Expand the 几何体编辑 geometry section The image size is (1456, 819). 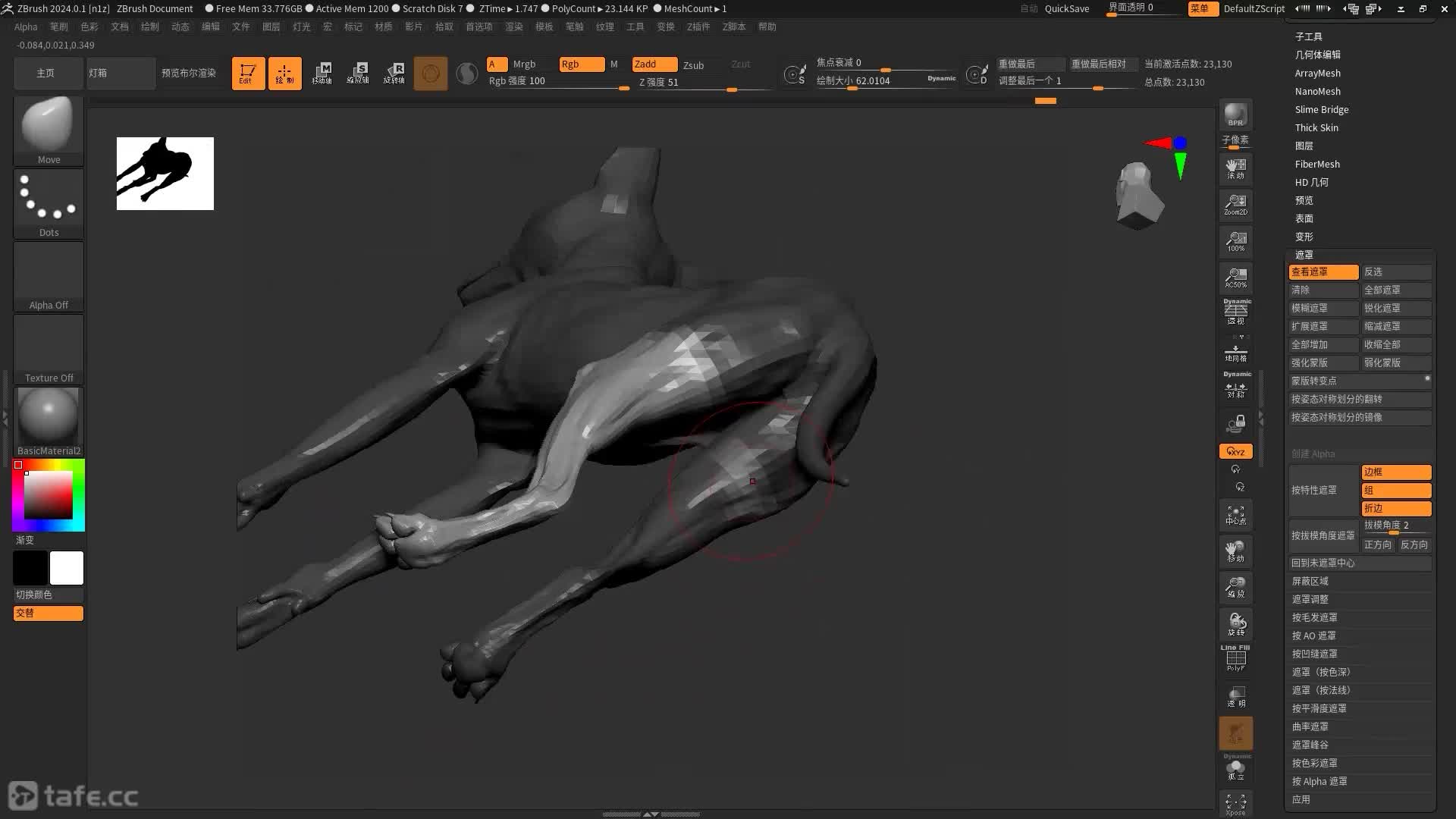click(x=1318, y=55)
